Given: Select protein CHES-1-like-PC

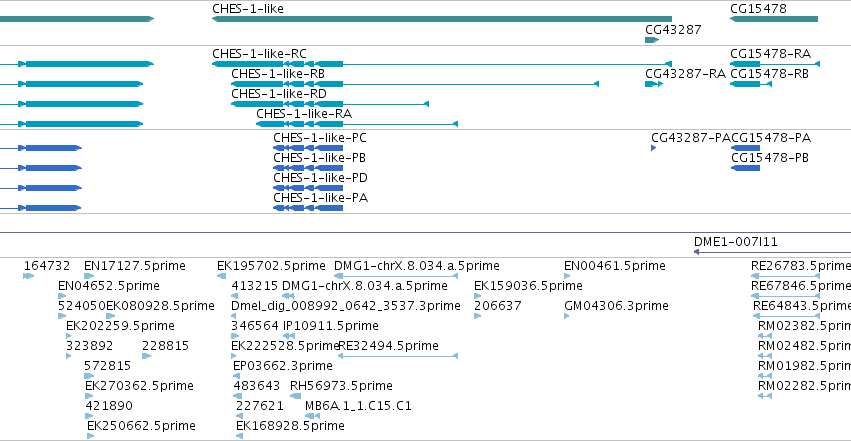Looking at the screenshot, I should 308,148.
